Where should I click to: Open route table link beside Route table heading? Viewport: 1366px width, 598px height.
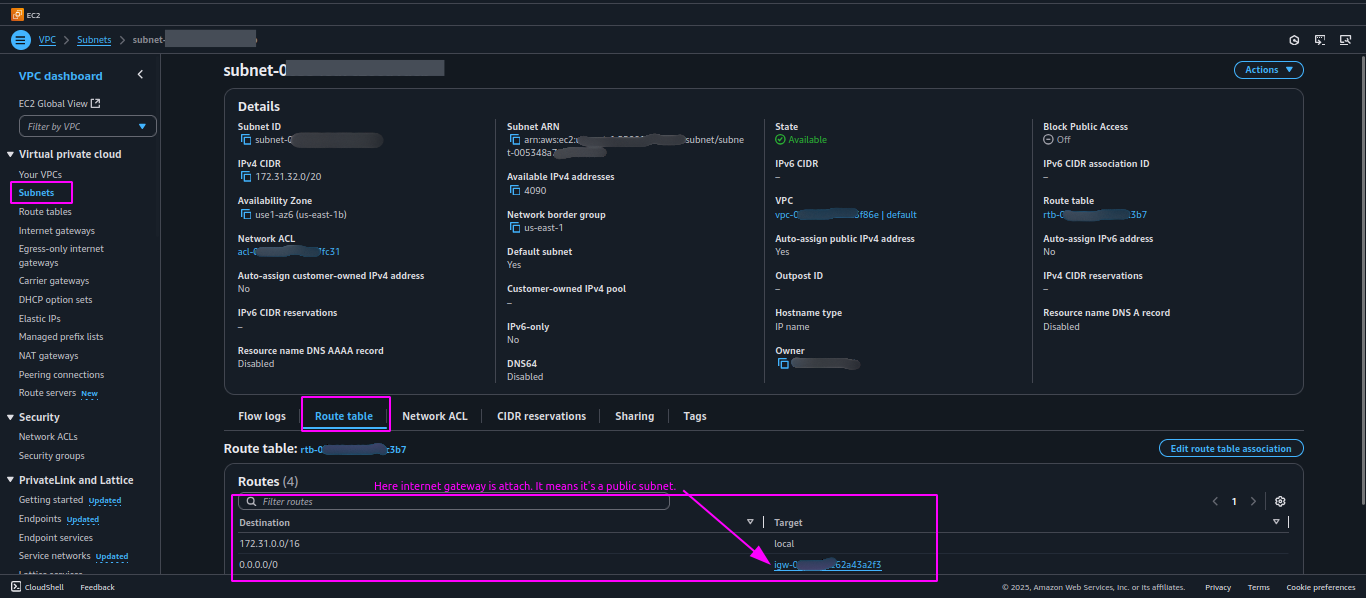353,450
